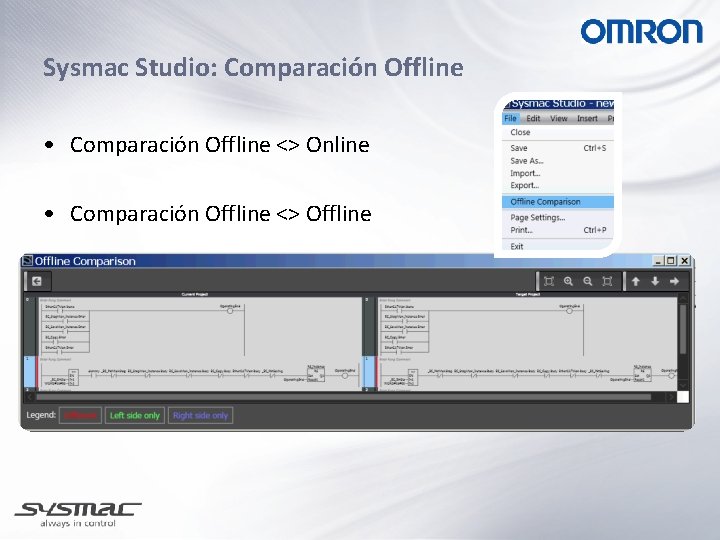Click the Current Project pane header
This screenshot has width=720, height=540.
[195, 294]
